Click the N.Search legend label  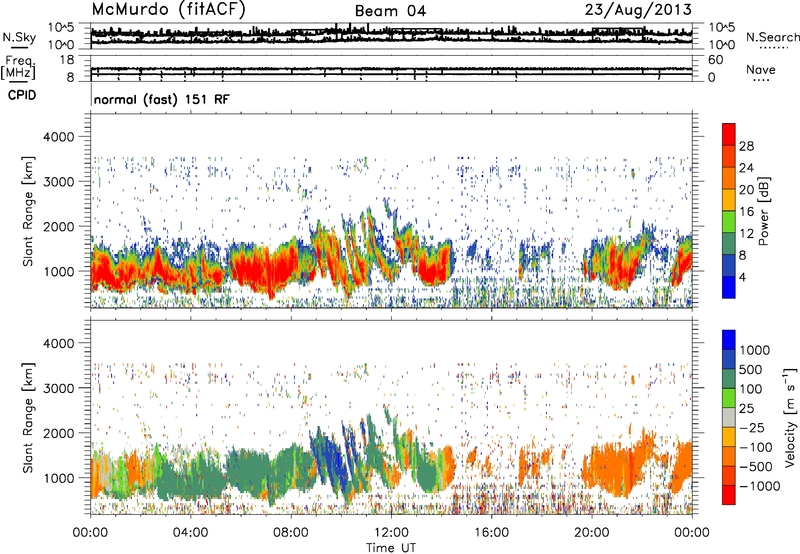pos(772,37)
